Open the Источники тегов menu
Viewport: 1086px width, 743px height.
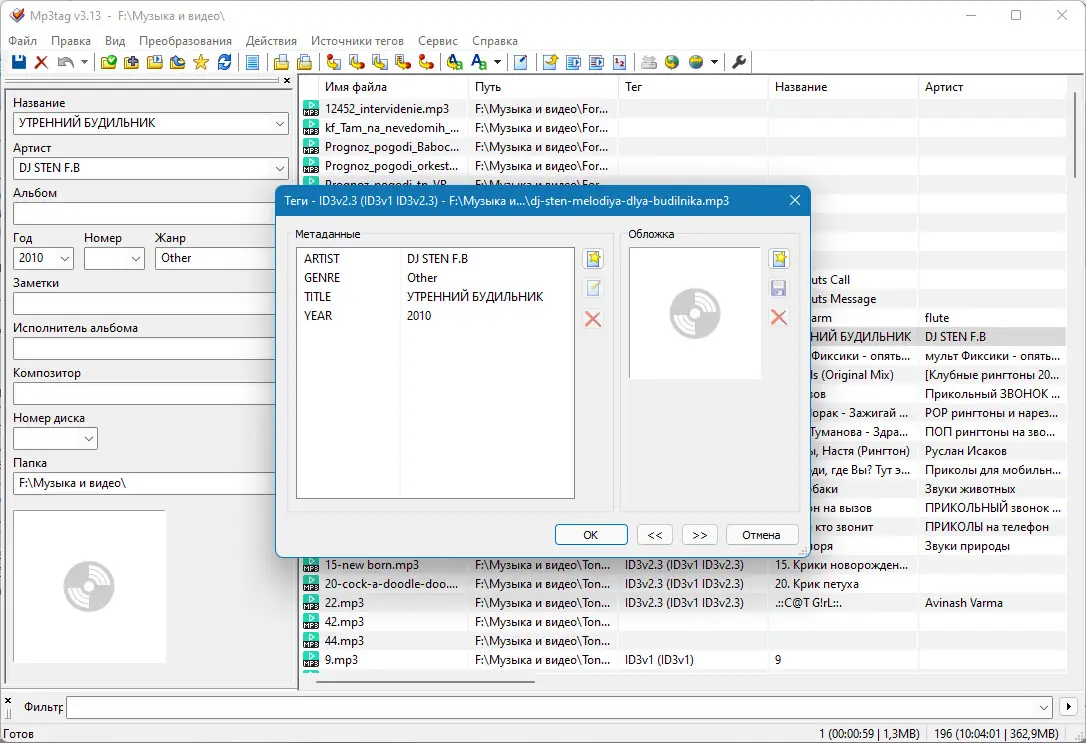[357, 41]
